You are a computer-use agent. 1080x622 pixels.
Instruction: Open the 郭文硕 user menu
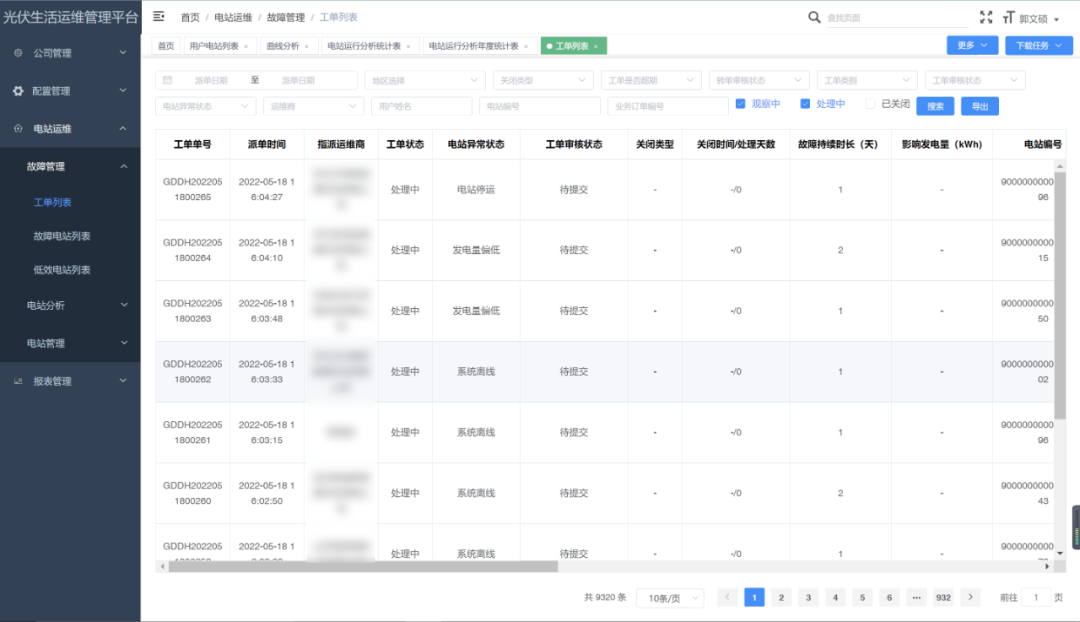(1039, 19)
